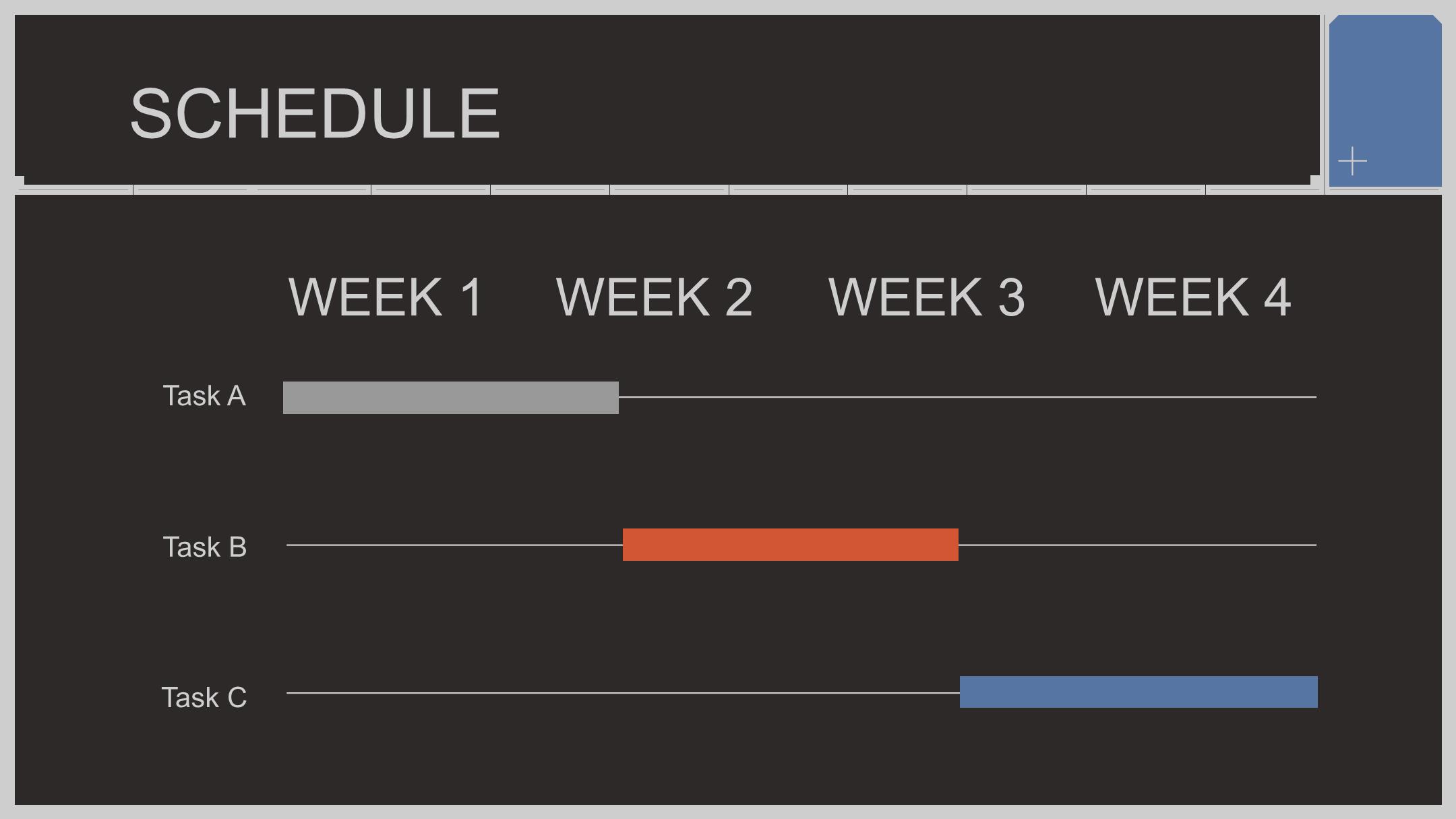Select the Task B label
The width and height of the screenshot is (1456, 819).
click(x=205, y=547)
